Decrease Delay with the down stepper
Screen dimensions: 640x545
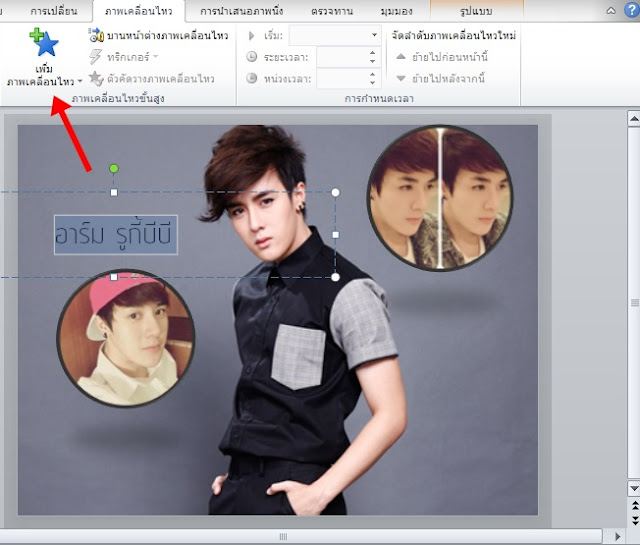(x=372, y=82)
